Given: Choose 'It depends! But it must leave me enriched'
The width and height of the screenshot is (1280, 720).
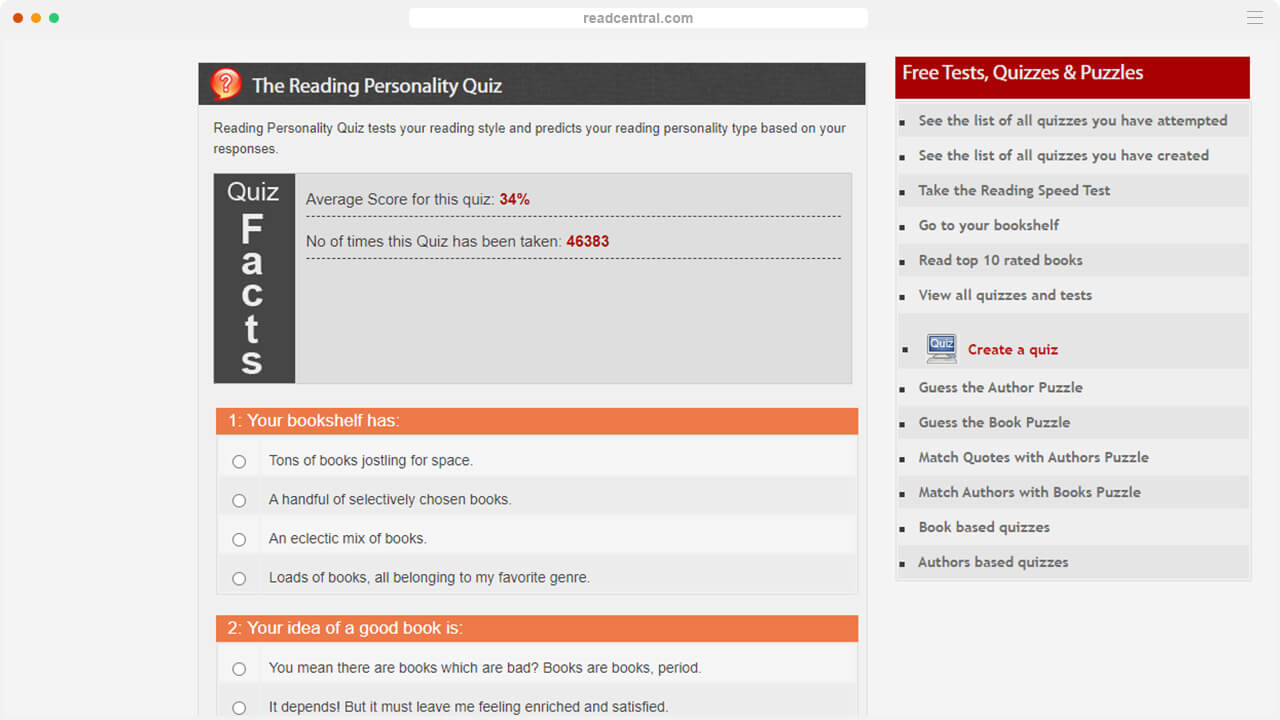Looking at the screenshot, I should click(x=239, y=708).
